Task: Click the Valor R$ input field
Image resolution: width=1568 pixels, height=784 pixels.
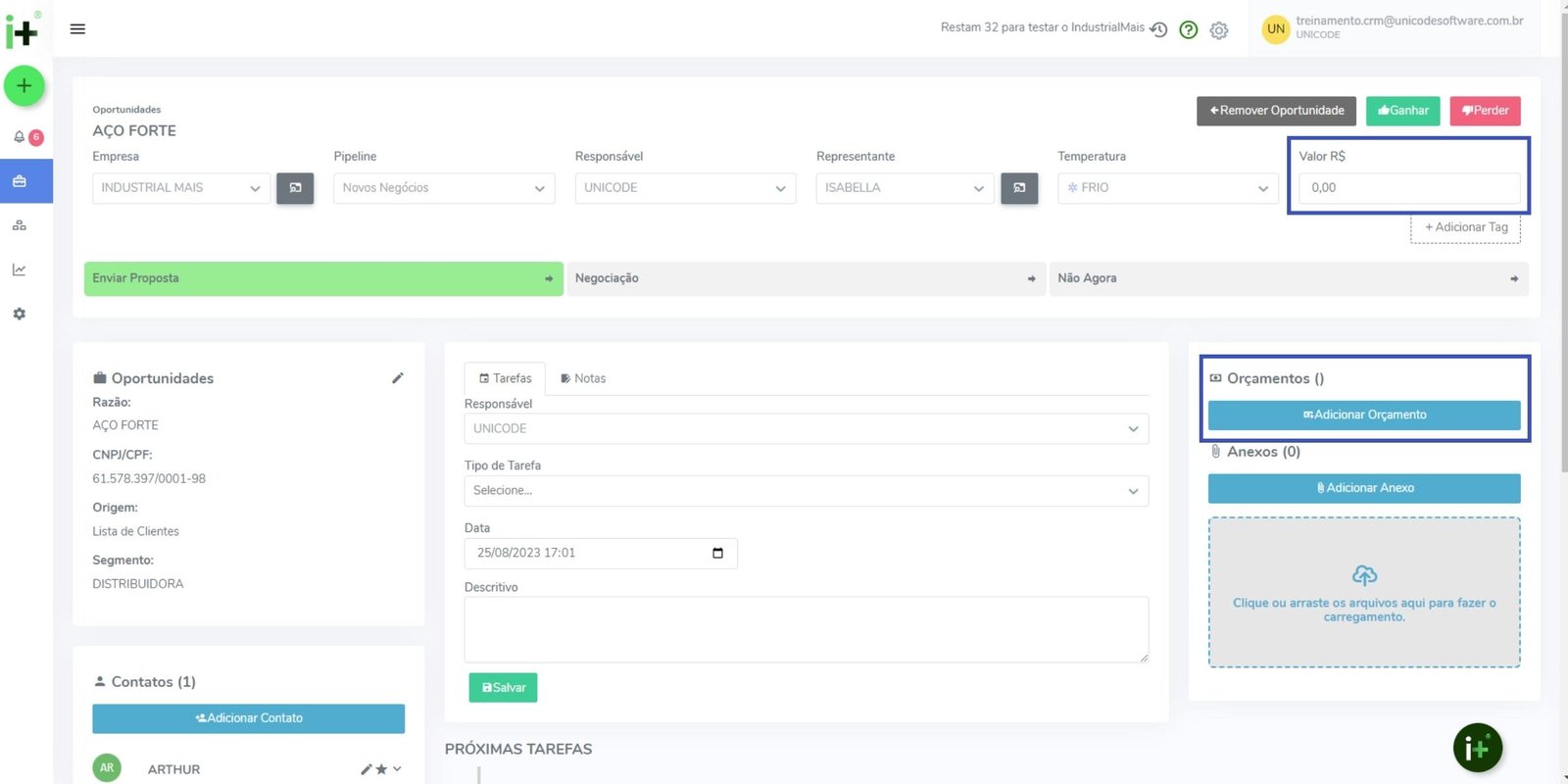Action: coord(1409,188)
